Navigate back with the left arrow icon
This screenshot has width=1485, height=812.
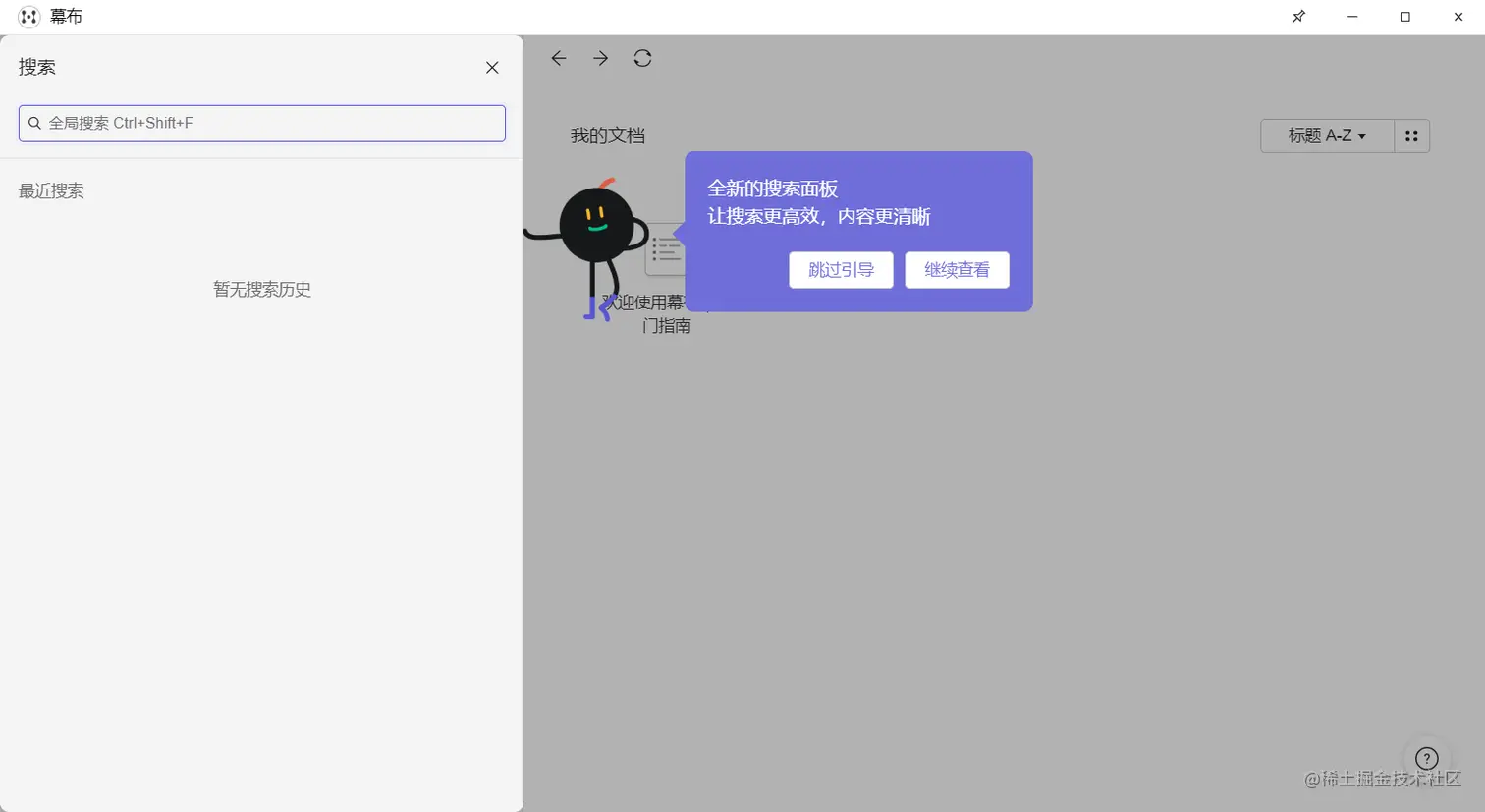[558, 58]
